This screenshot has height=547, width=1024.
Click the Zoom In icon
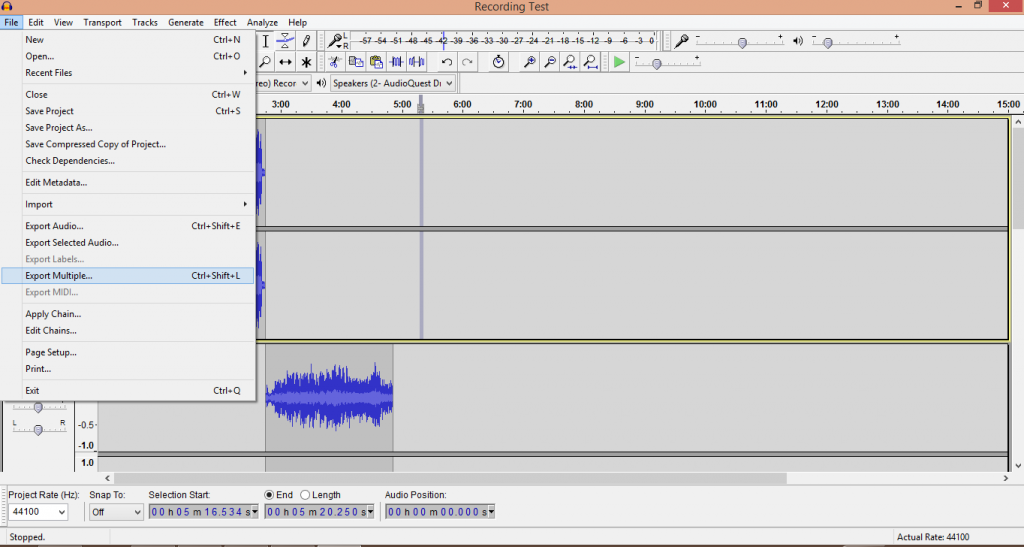530,62
